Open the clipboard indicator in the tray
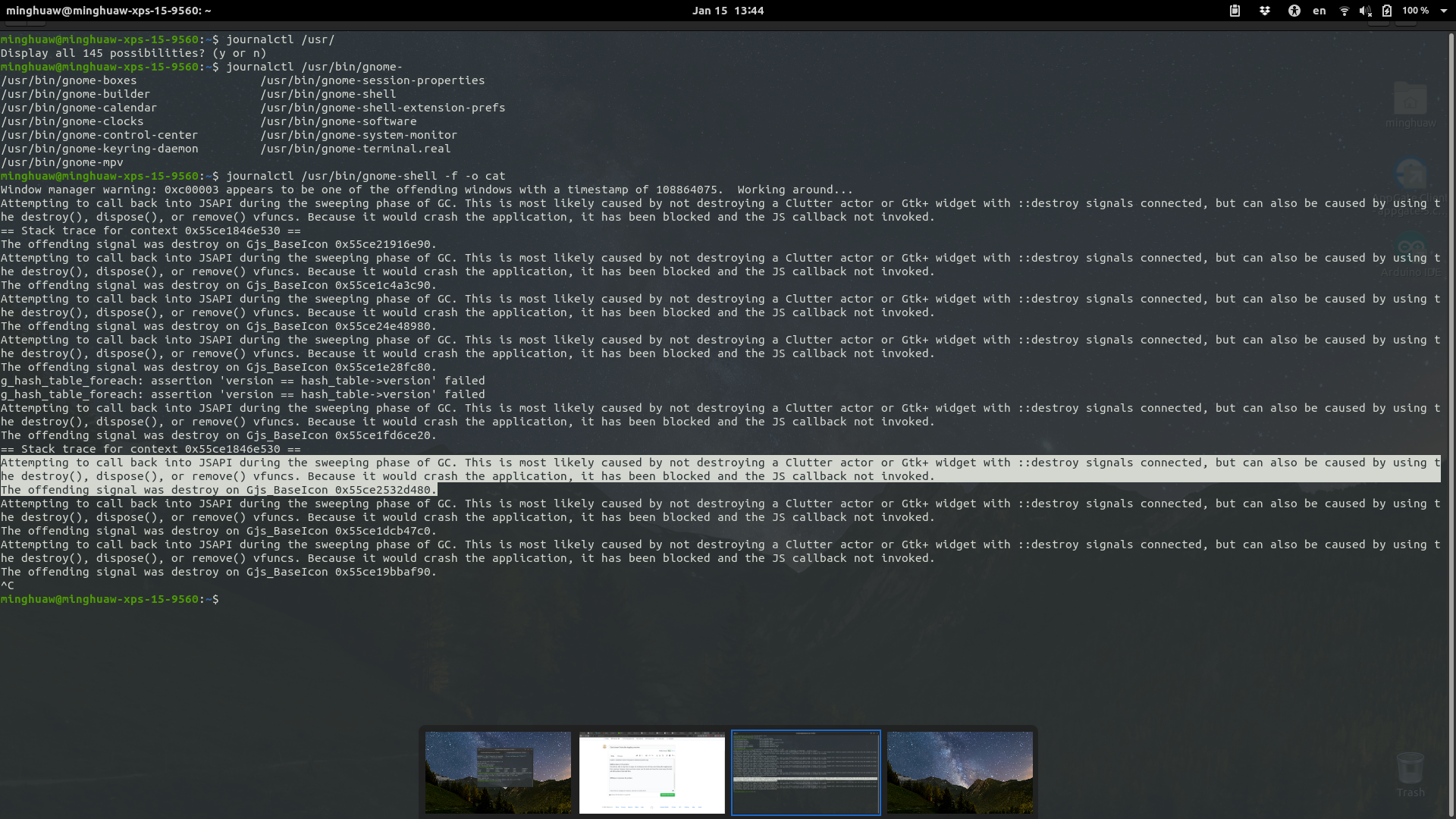Screen dimensions: 1456x819 pyautogui.click(x=1235, y=11)
